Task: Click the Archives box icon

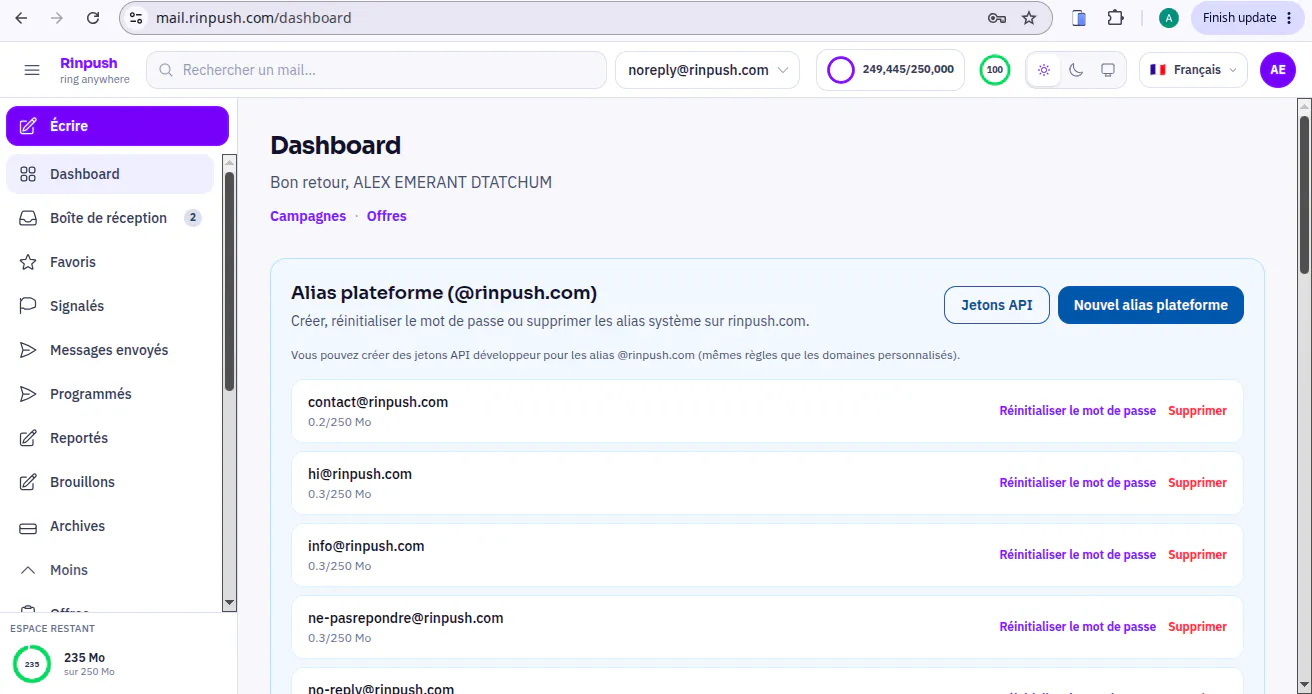Action: [x=29, y=526]
